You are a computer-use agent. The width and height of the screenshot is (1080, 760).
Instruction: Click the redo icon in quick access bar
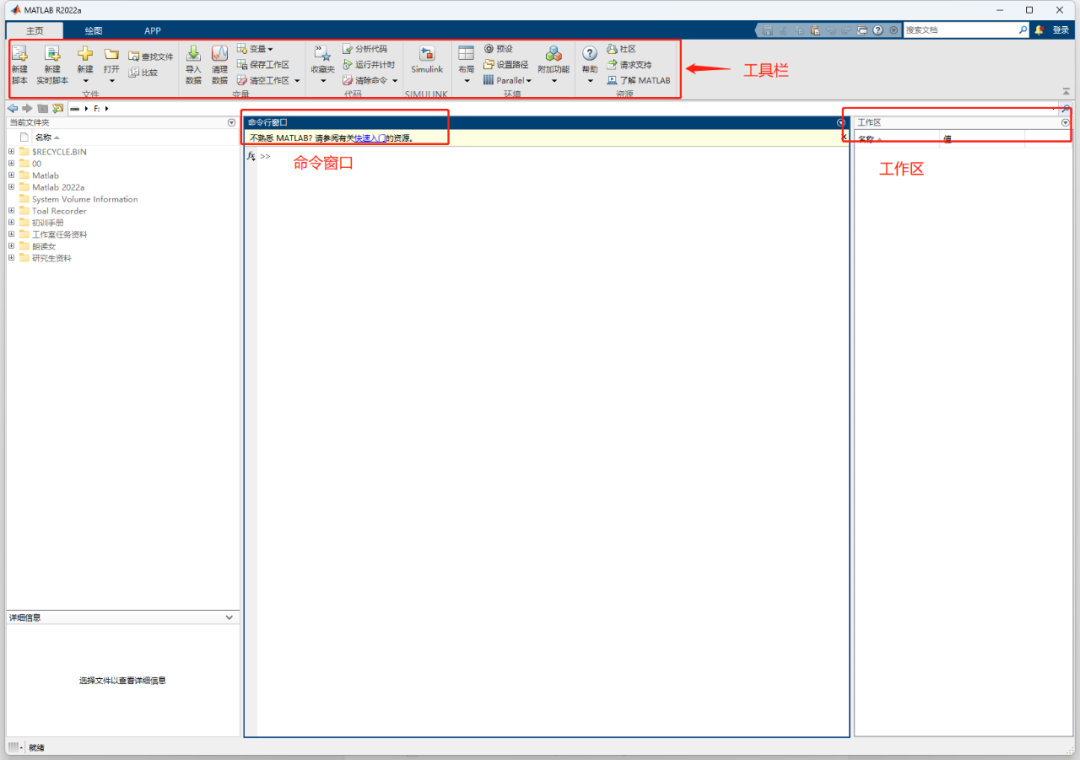click(846, 30)
